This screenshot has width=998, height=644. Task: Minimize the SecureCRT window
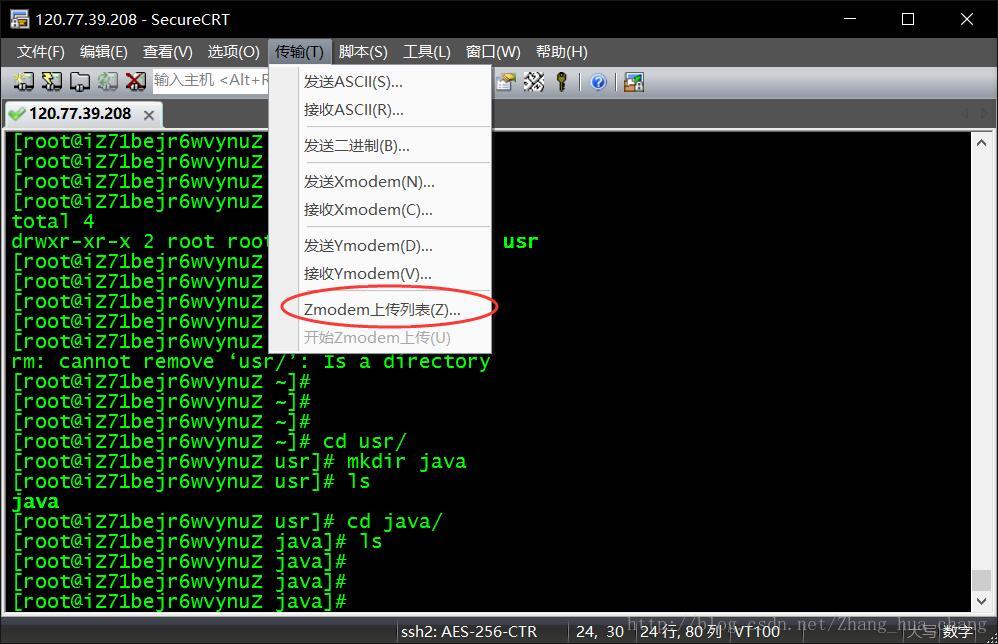coord(850,19)
